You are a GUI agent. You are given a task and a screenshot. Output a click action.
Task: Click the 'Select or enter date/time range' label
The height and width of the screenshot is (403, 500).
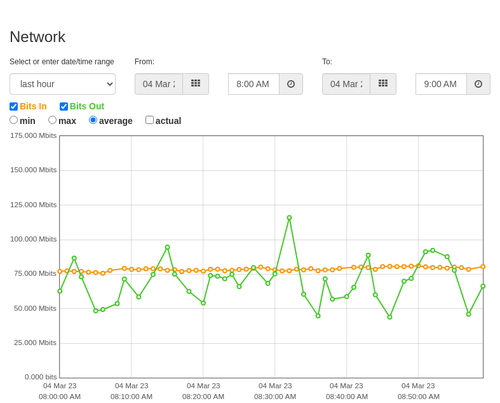point(62,62)
